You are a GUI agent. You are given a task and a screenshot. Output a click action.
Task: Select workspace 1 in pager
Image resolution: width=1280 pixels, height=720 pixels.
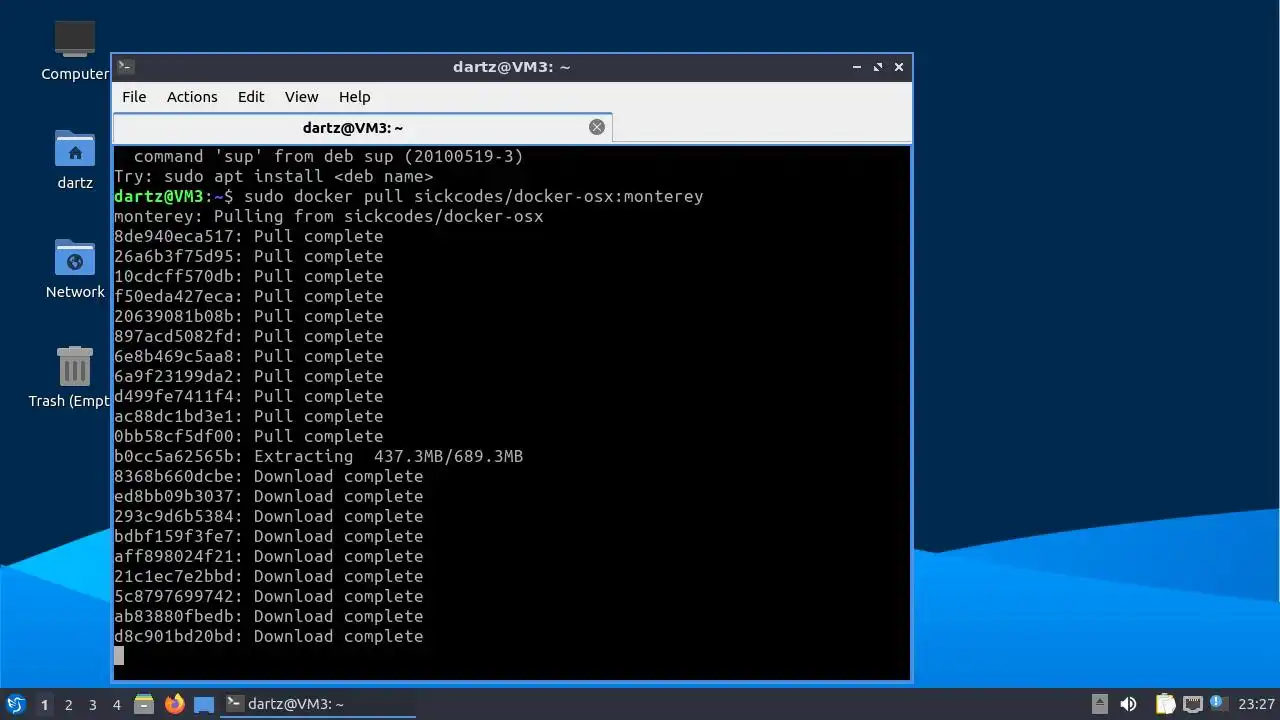tap(44, 705)
